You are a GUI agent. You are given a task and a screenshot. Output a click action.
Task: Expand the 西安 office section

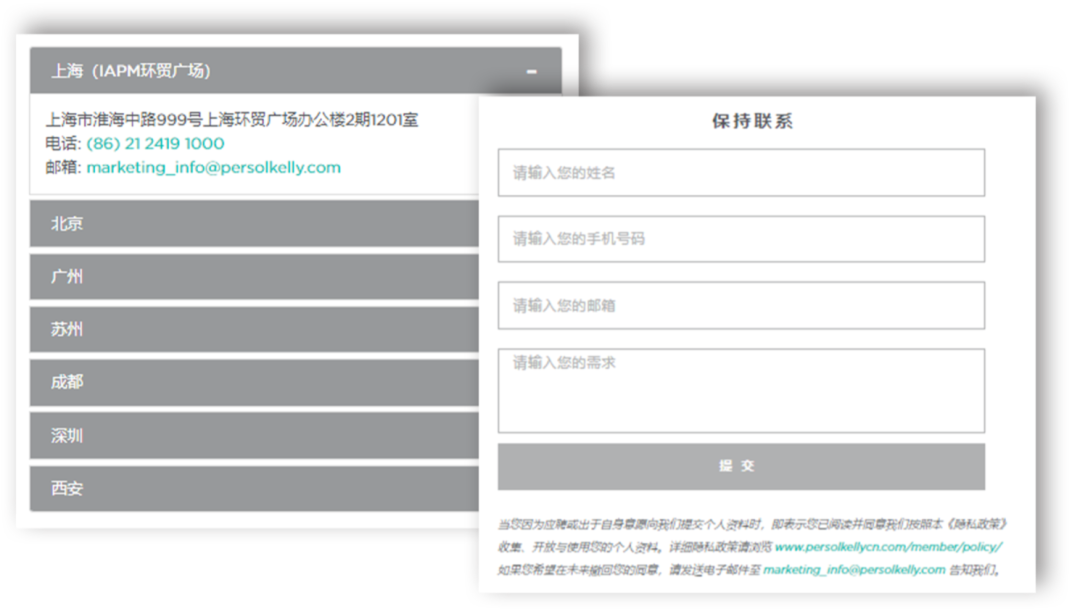(250, 488)
